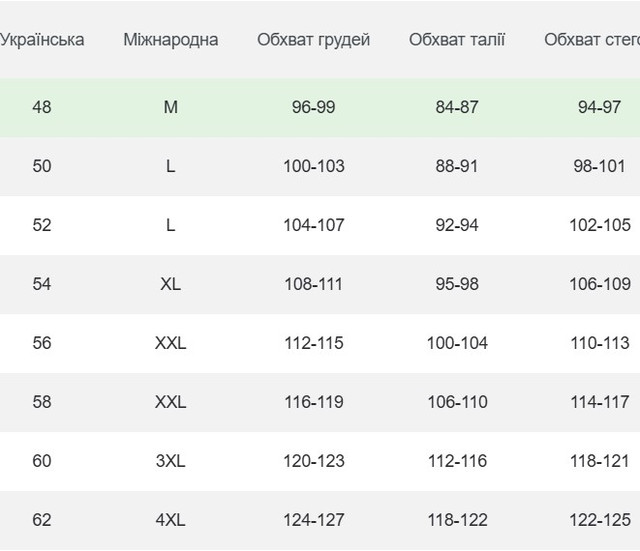This screenshot has height=551, width=640.
Task: Click the "Українська" column header
Action: coord(42,40)
